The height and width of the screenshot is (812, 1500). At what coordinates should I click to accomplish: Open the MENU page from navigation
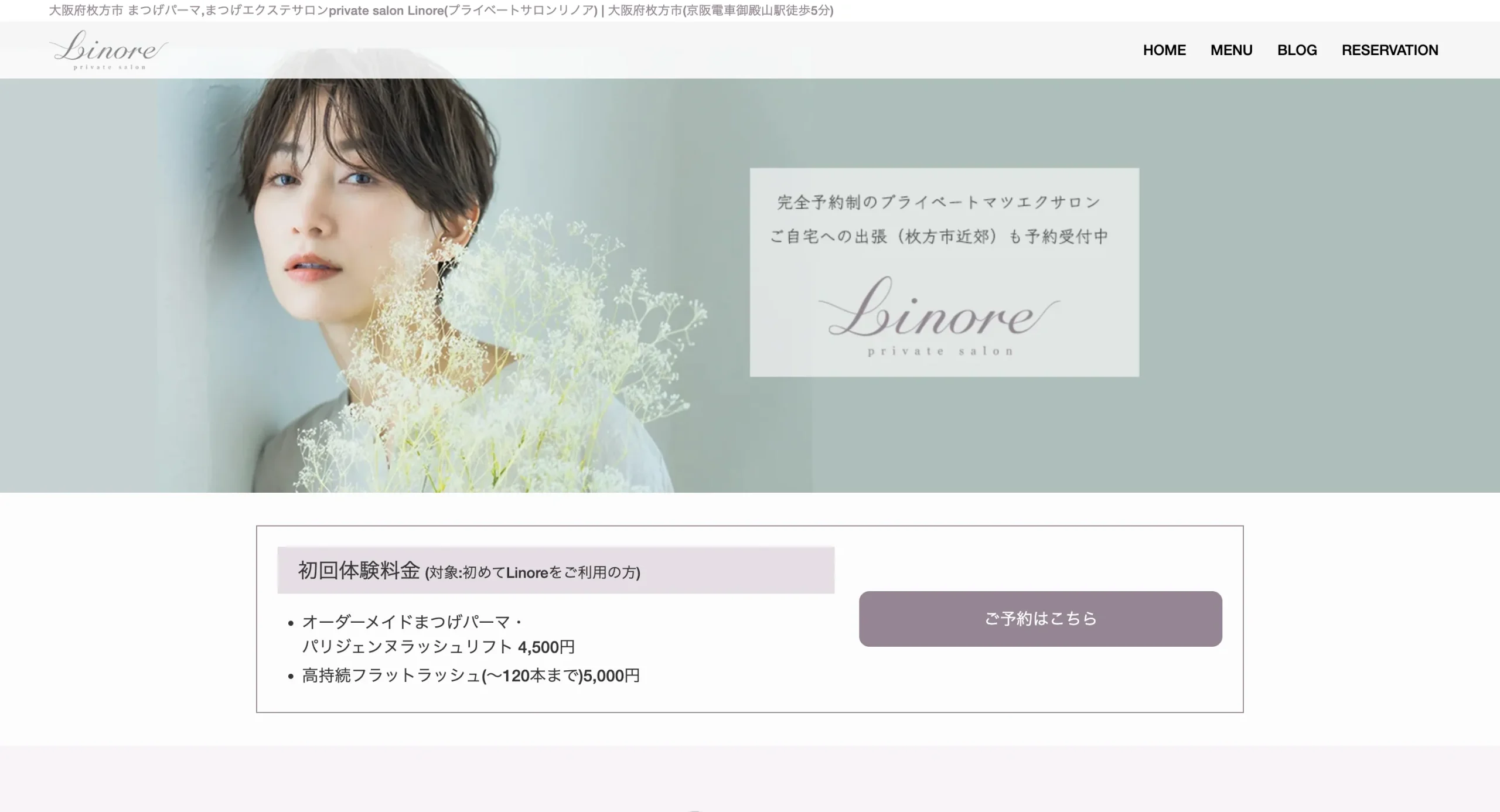[x=1232, y=50]
